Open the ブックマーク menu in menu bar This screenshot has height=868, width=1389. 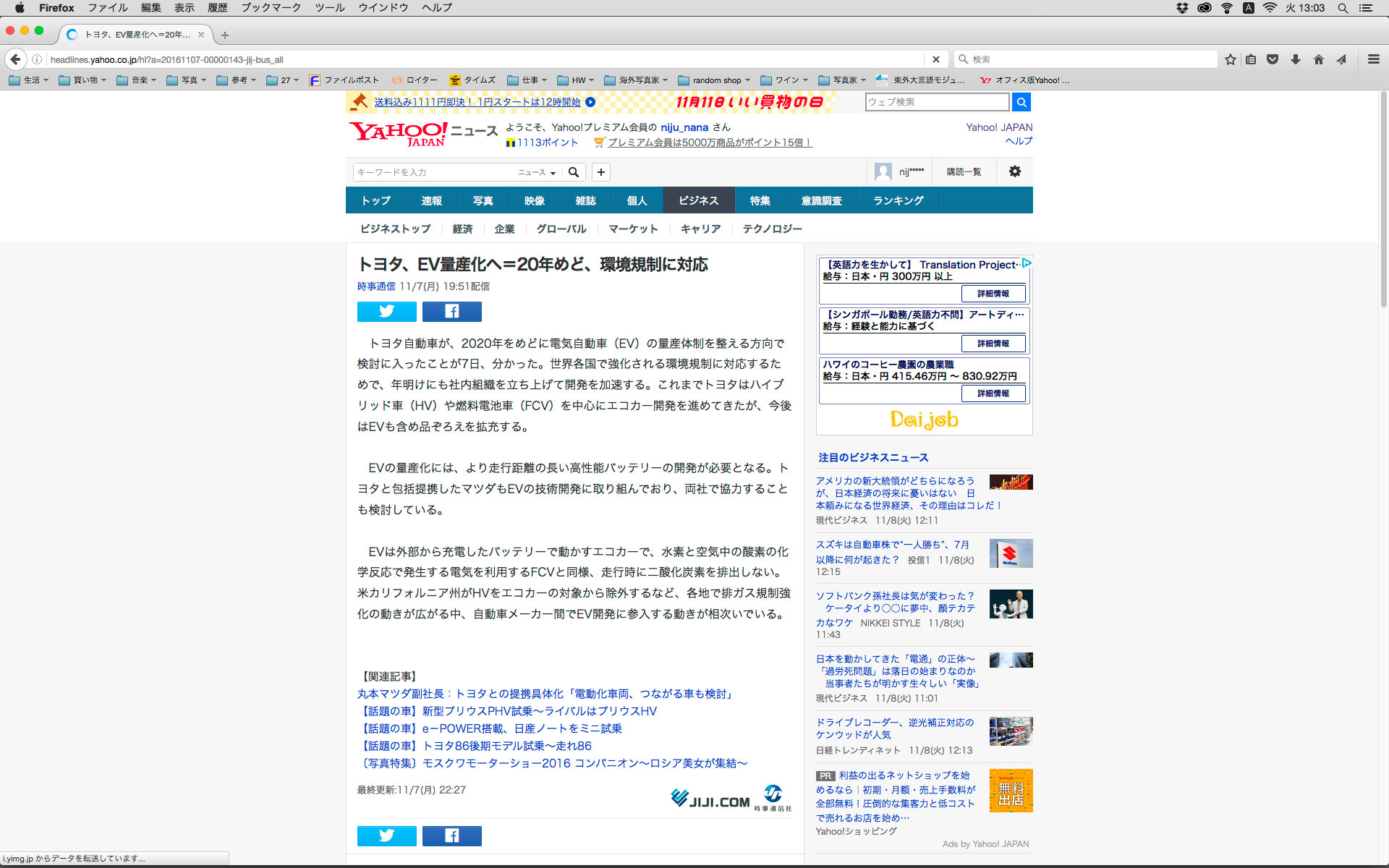click(271, 8)
